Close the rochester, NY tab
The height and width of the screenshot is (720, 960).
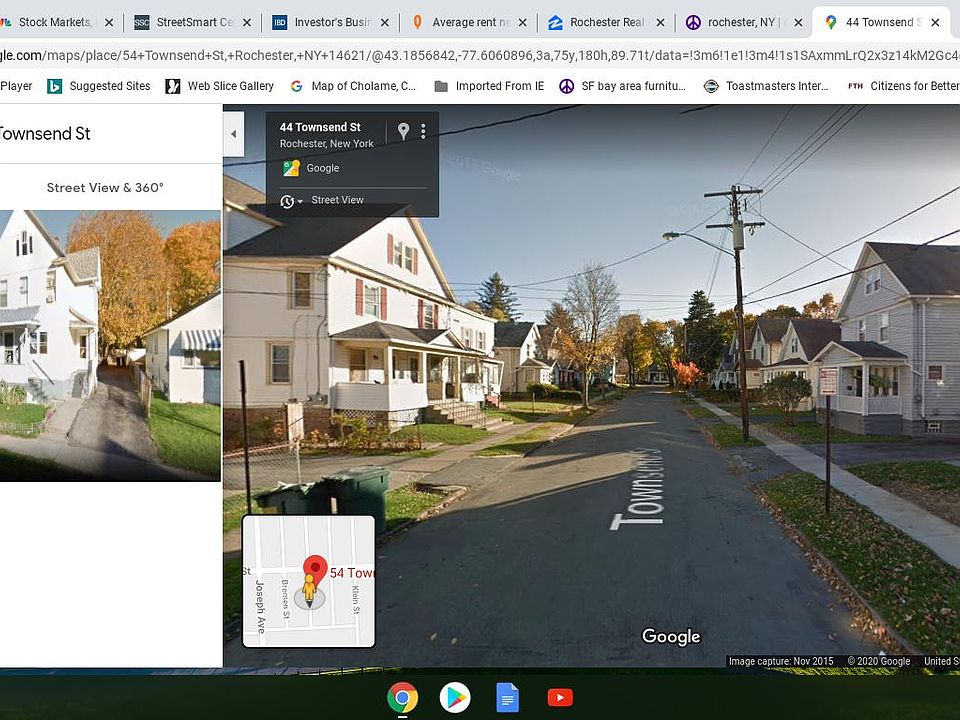click(x=798, y=23)
